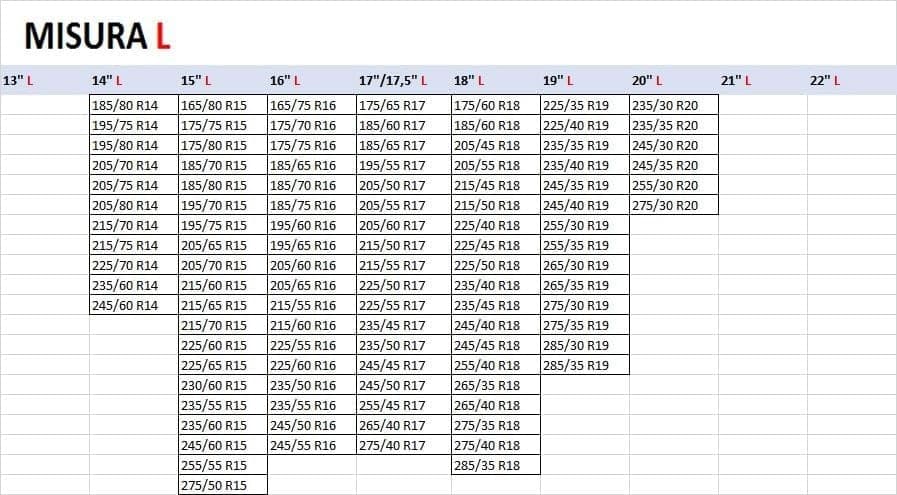Click cell 245/60 R15

tap(223, 445)
